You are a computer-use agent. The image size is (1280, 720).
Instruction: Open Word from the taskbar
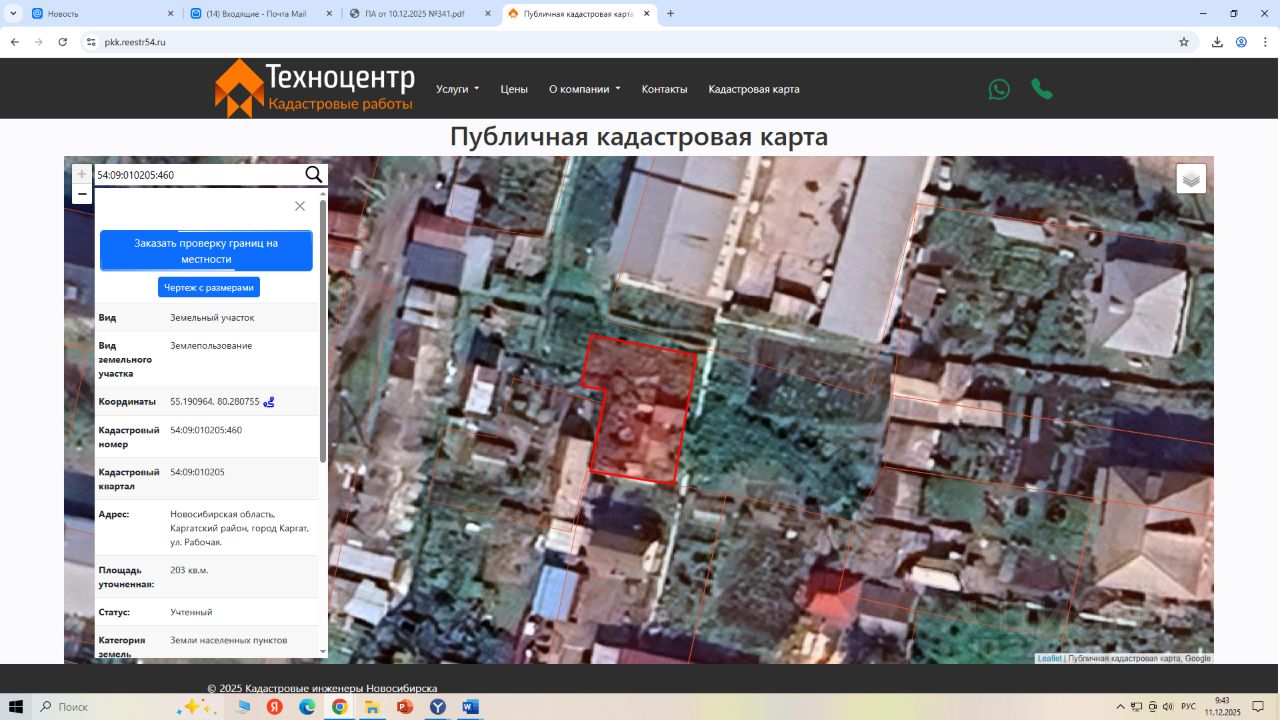(x=470, y=707)
